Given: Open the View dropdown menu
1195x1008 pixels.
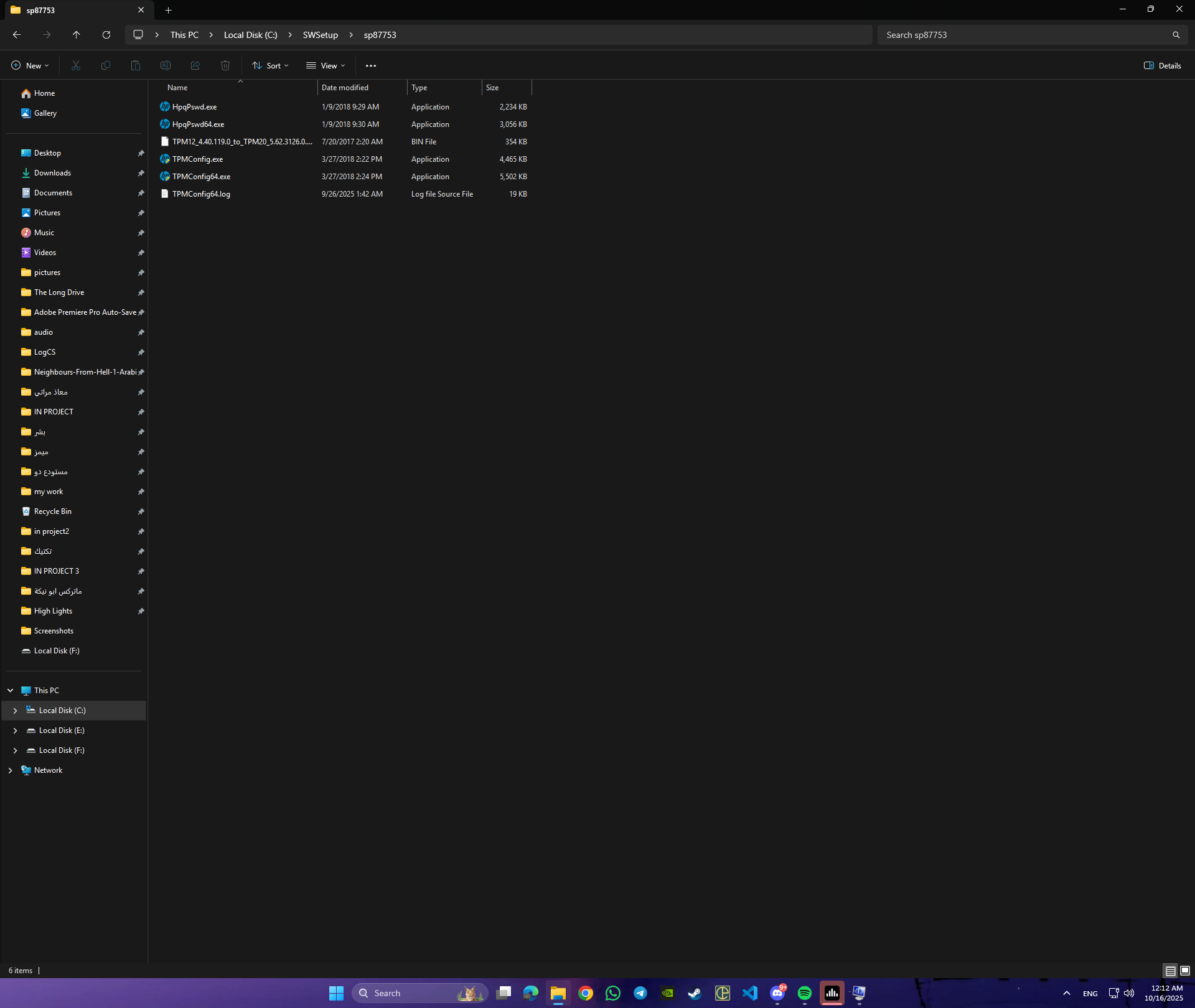Looking at the screenshot, I should click(325, 65).
